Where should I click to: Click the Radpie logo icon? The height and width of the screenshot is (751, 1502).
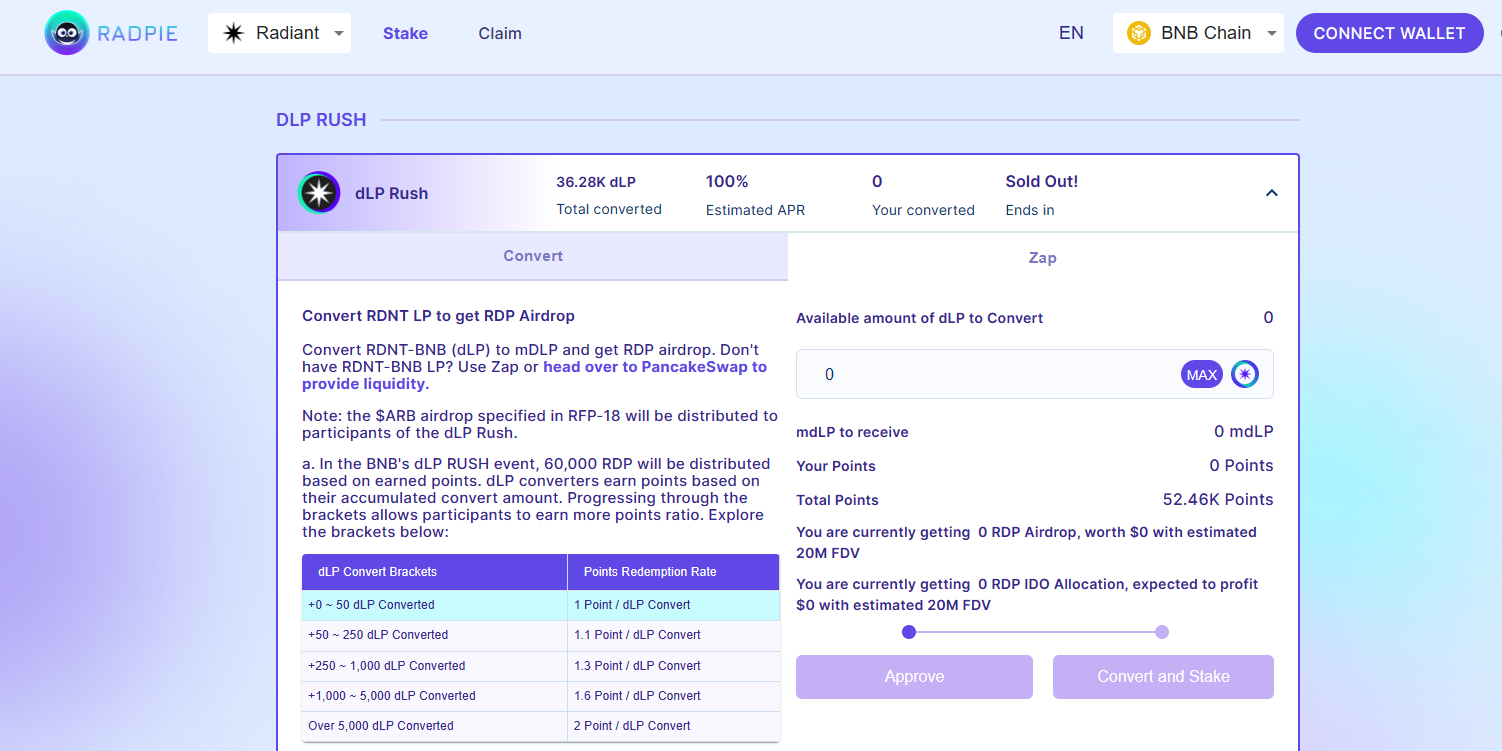tap(67, 33)
